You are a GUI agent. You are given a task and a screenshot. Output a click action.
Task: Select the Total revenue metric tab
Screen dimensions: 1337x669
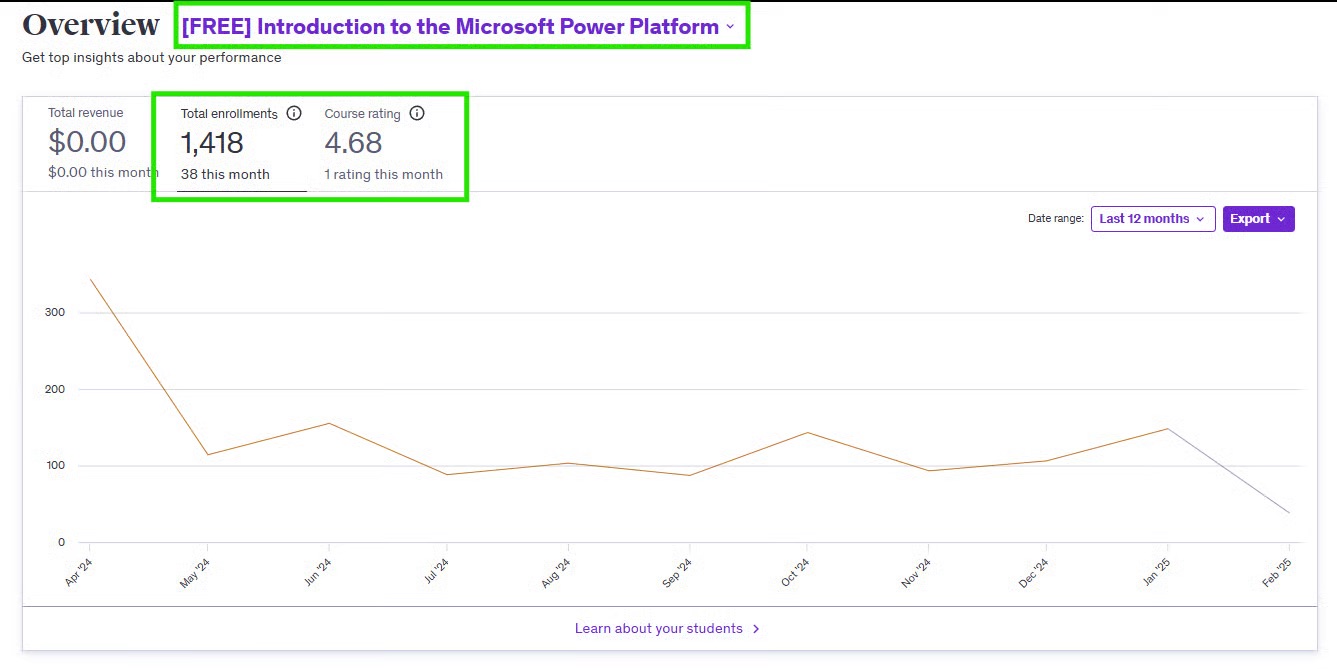(x=87, y=143)
